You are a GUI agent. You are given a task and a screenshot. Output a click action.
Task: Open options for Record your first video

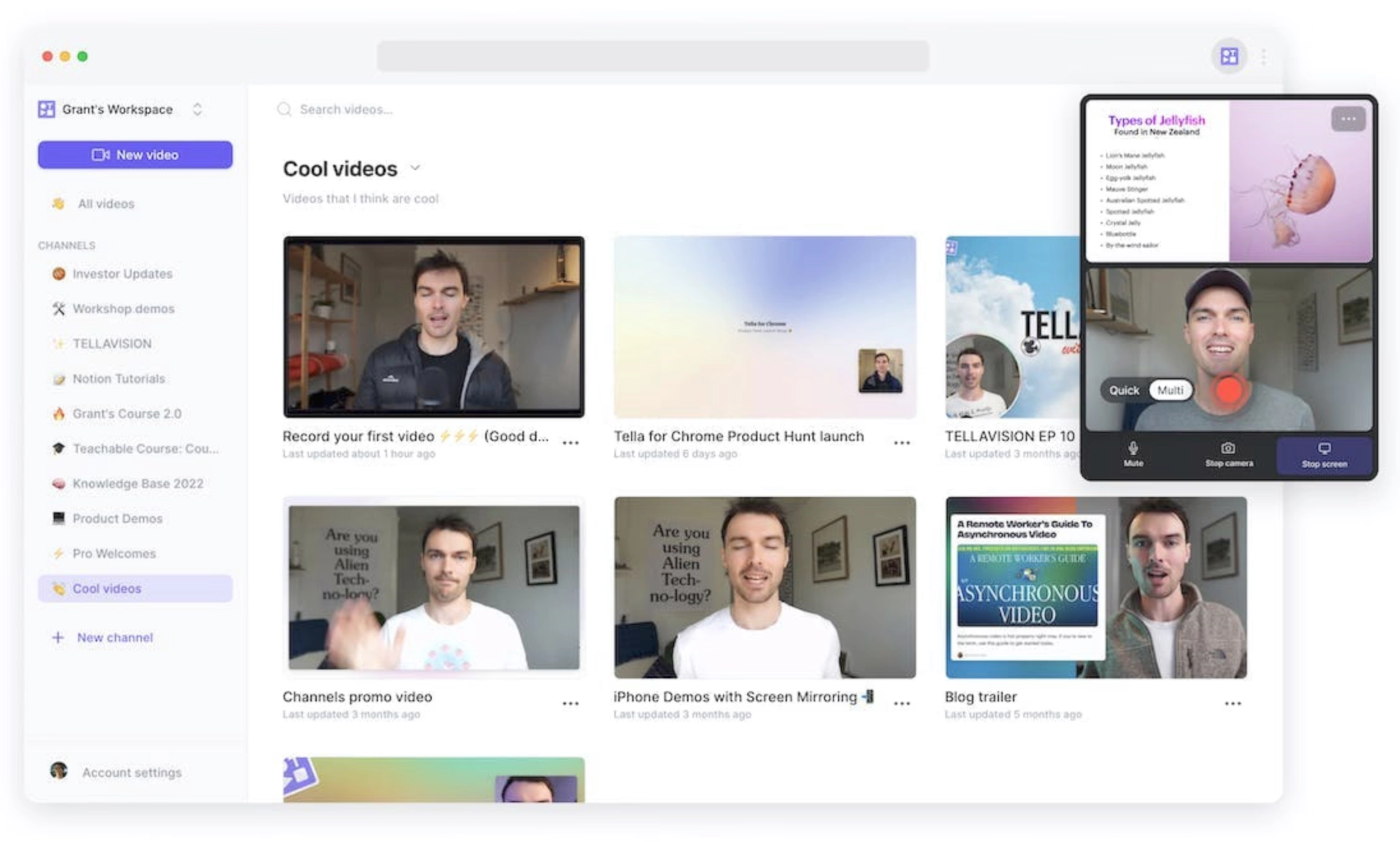pyautogui.click(x=570, y=443)
